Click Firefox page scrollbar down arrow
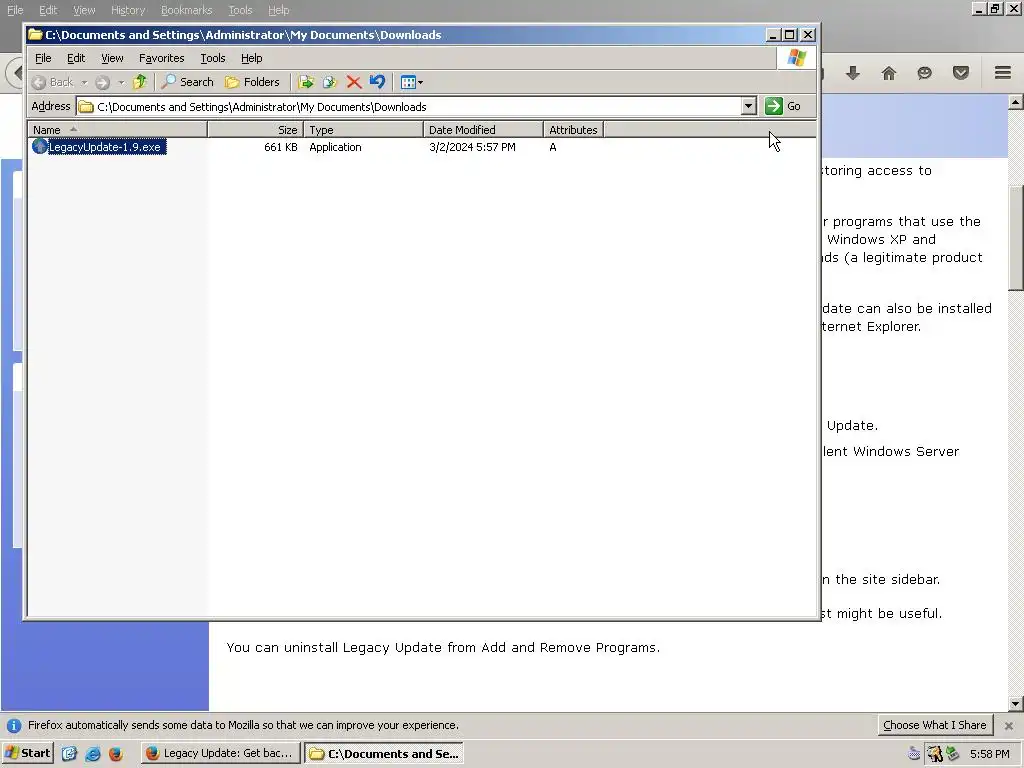 point(1015,704)
